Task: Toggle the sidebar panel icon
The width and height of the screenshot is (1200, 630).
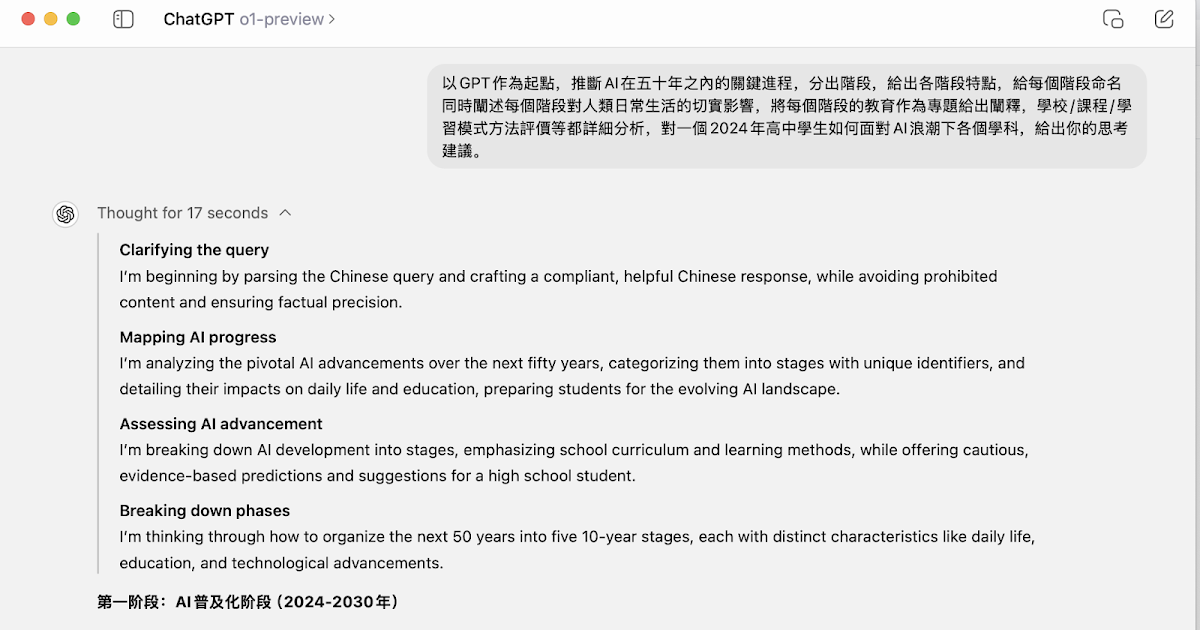Action: [123, 19]
